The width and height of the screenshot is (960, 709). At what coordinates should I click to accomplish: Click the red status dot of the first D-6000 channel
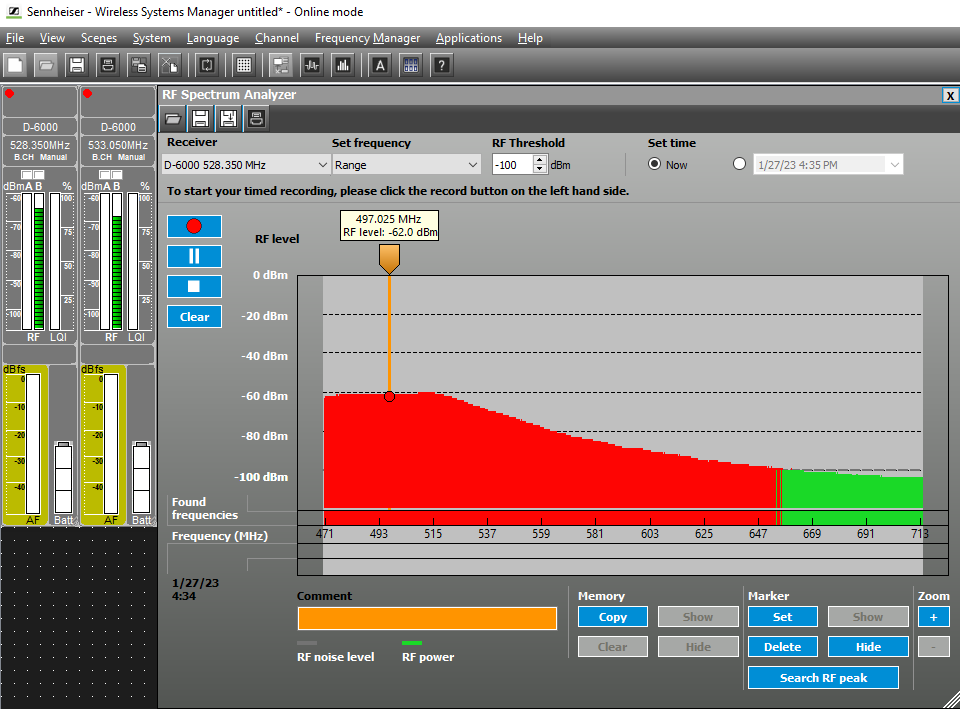click(x=9, y=94)
